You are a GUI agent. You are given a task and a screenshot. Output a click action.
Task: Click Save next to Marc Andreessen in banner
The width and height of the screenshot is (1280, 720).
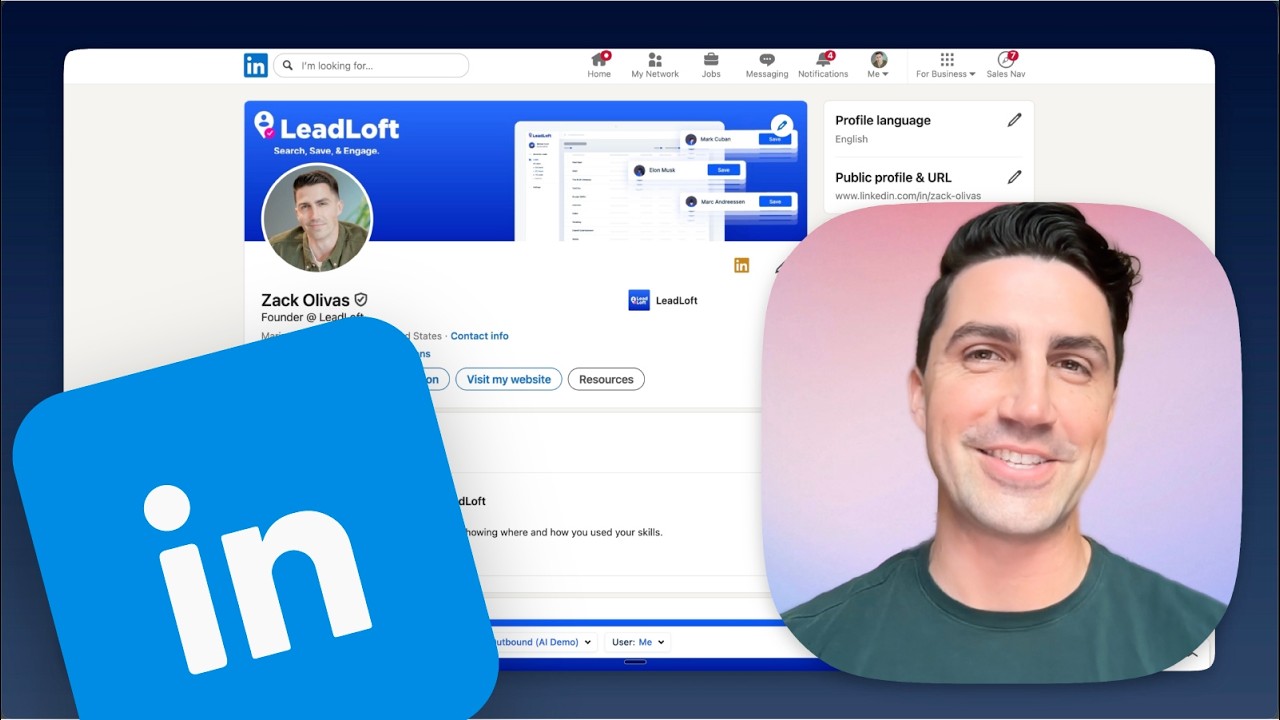tap(775, 201)
